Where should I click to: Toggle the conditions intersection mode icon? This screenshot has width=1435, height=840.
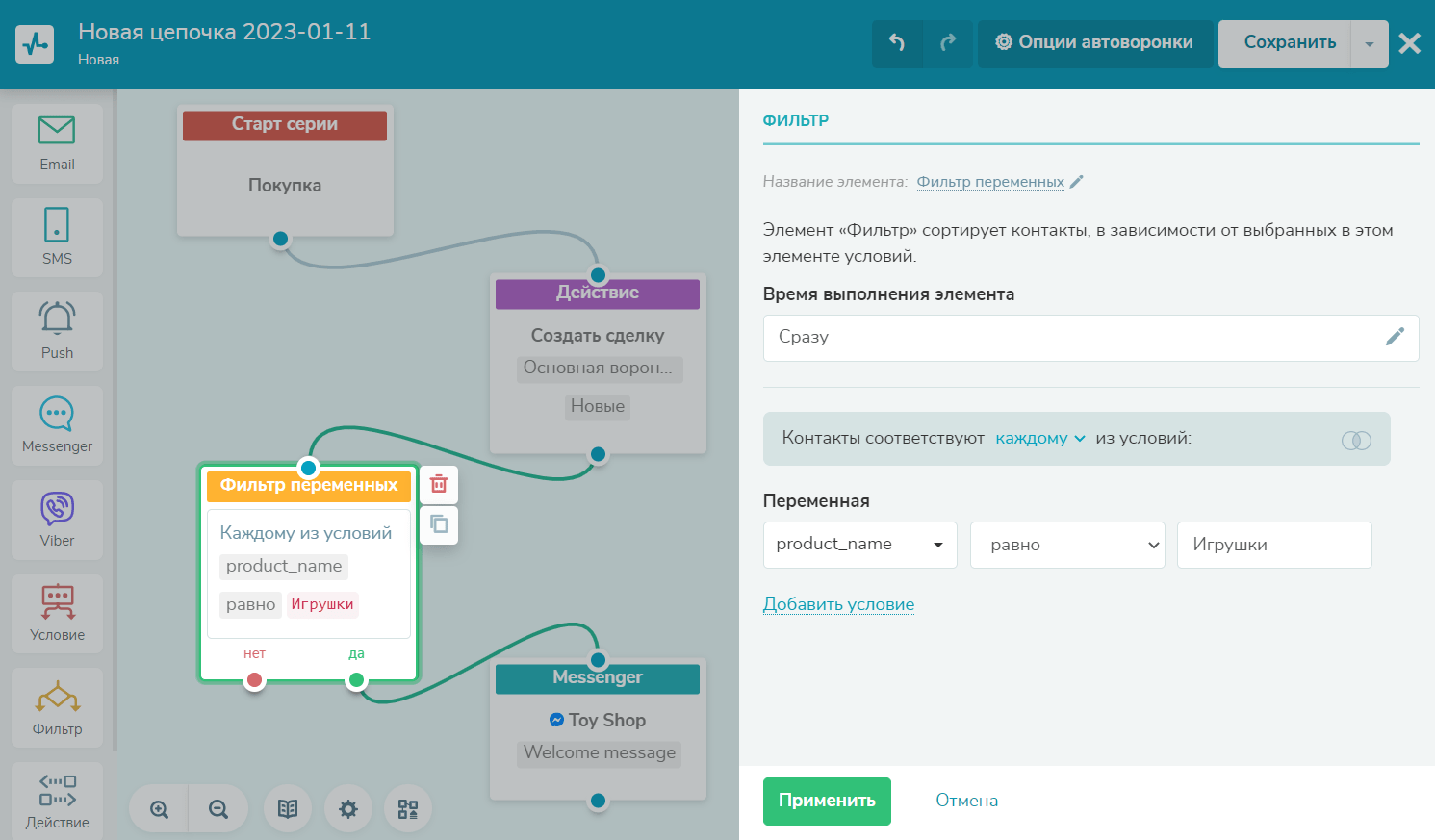pyautogui.click(x=1356, y=441)
